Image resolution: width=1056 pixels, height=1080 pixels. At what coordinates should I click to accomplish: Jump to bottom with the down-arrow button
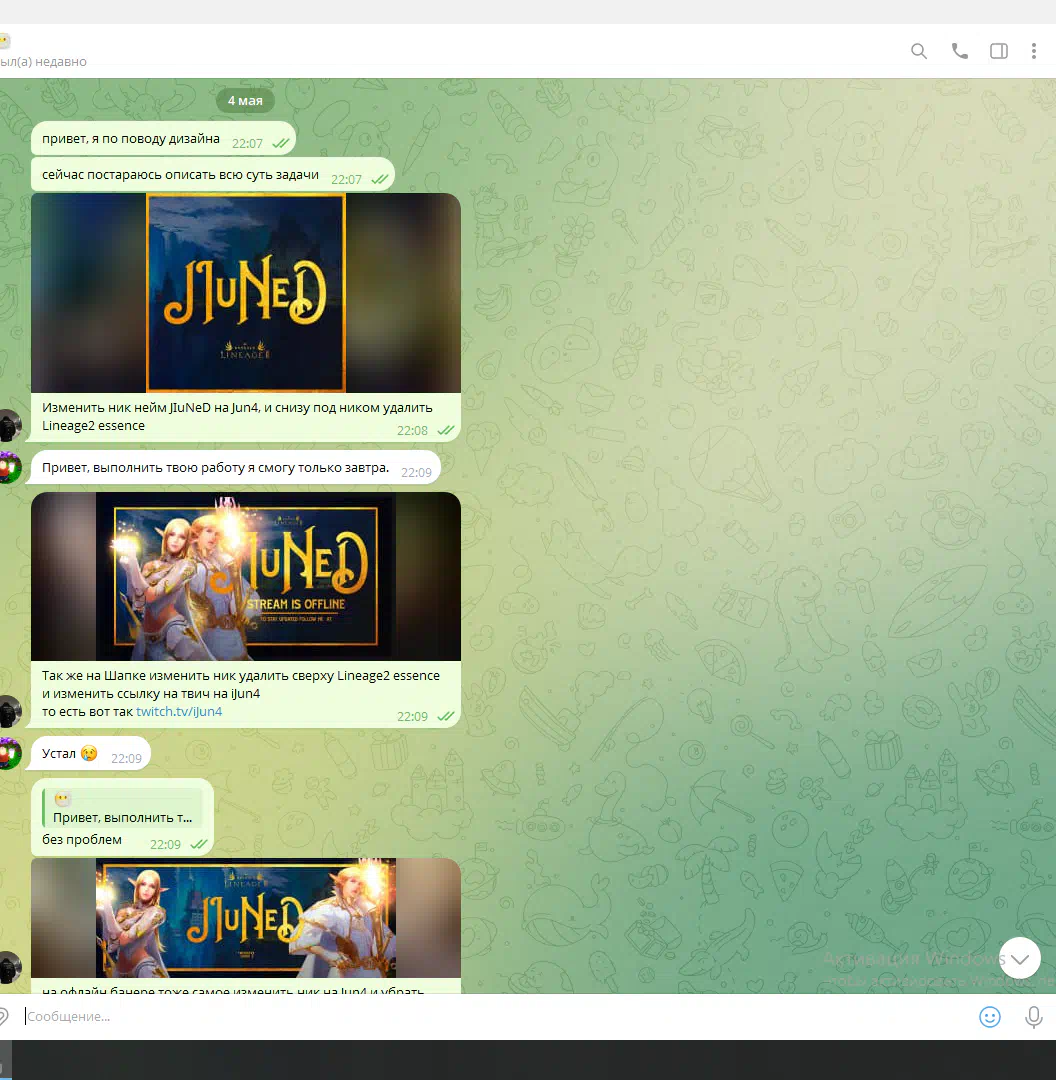click(x=1019, y=958)
